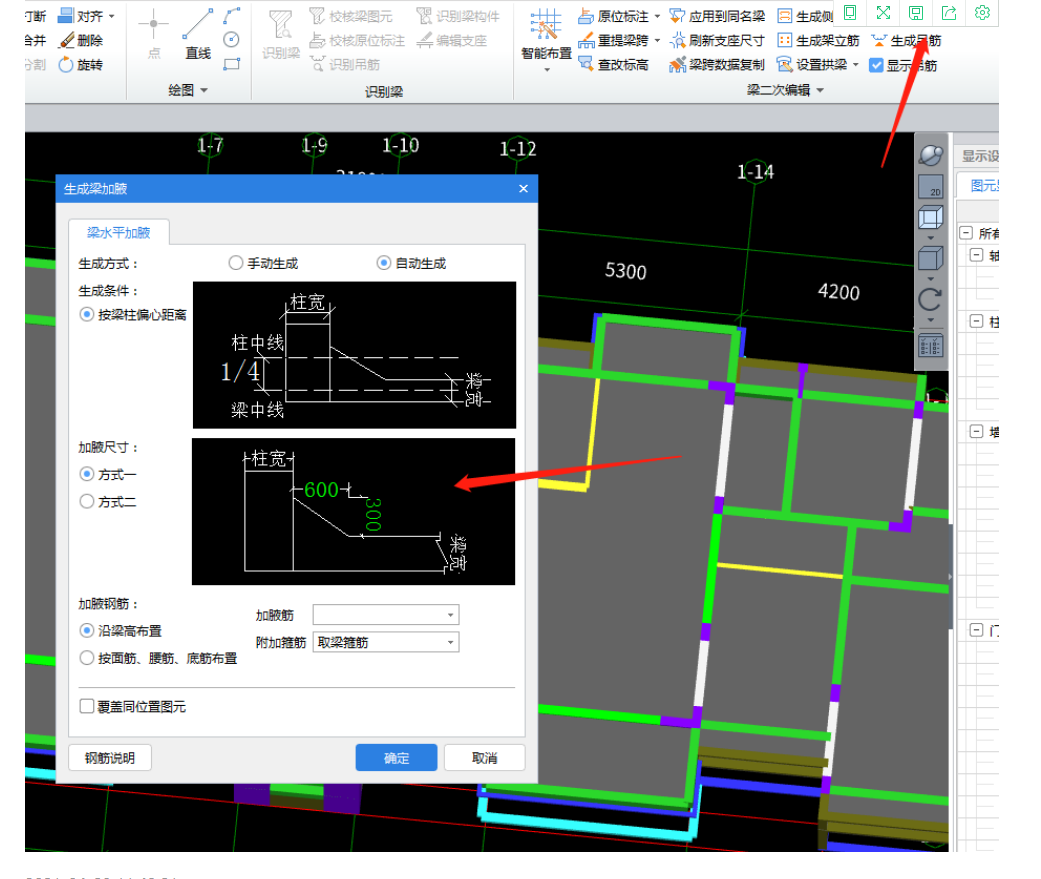Open the green settings gear icon
This screenshot has width=1041, height=879.
pyautogui.click(x=982, y=13)
